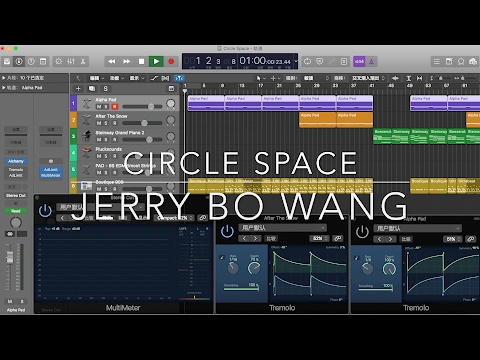Open LCD display mode dropdown arrow
This screenshot has height=360, width=480.
click(296, 61)
